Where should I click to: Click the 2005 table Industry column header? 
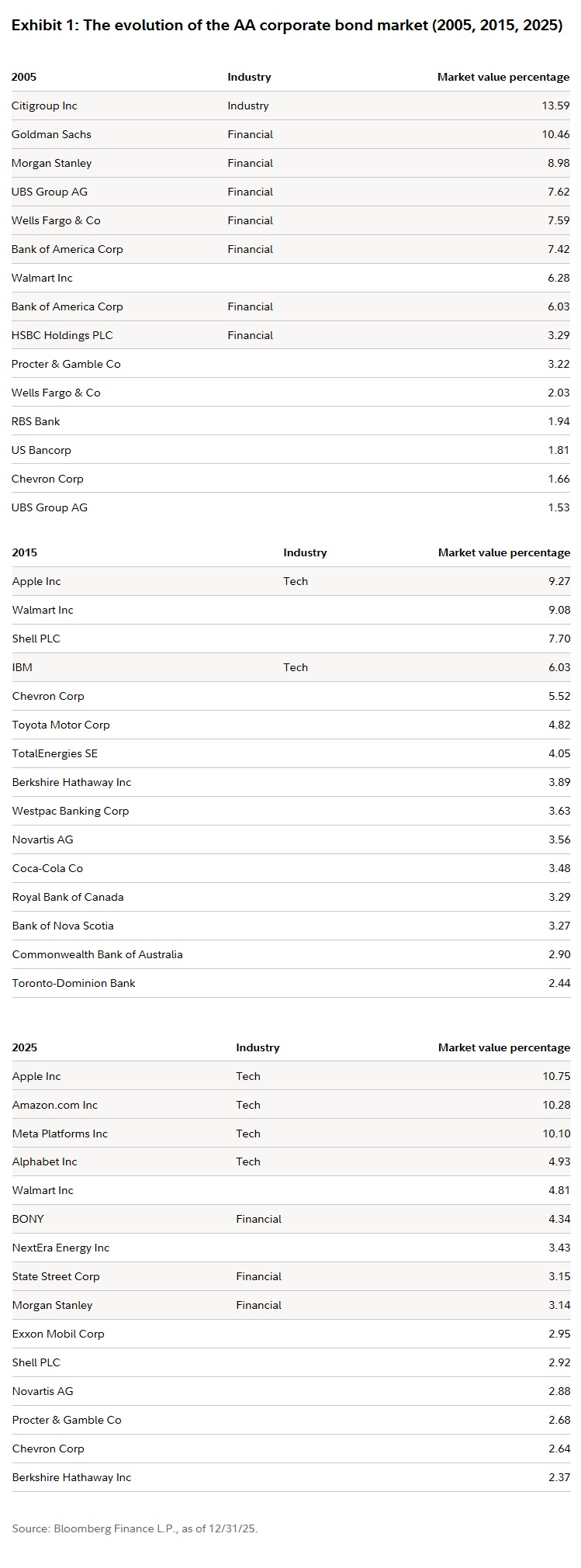pos(249,77)
